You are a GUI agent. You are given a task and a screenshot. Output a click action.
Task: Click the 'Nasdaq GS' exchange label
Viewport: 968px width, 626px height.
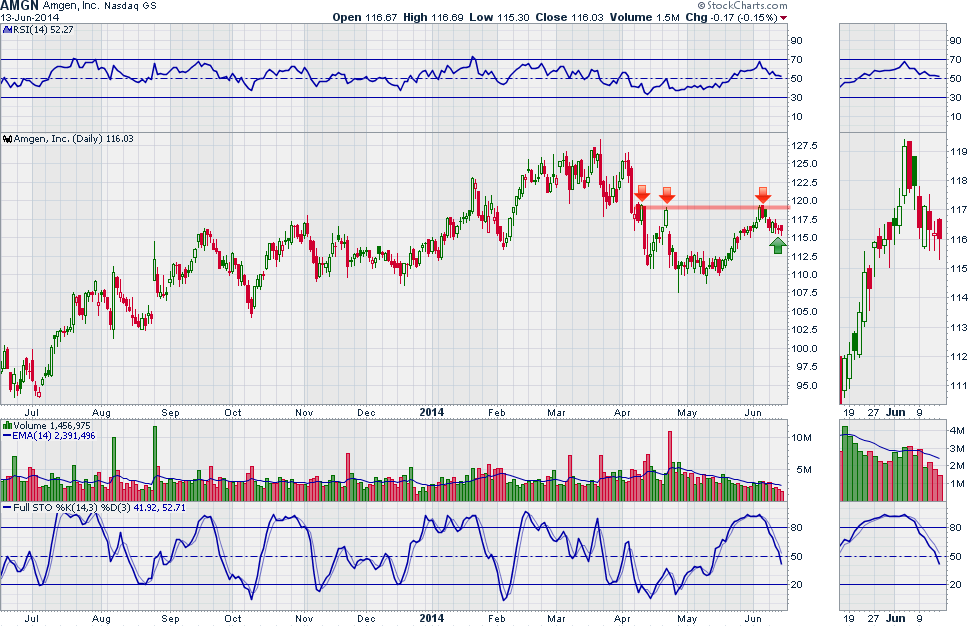[x=130, y=6]
